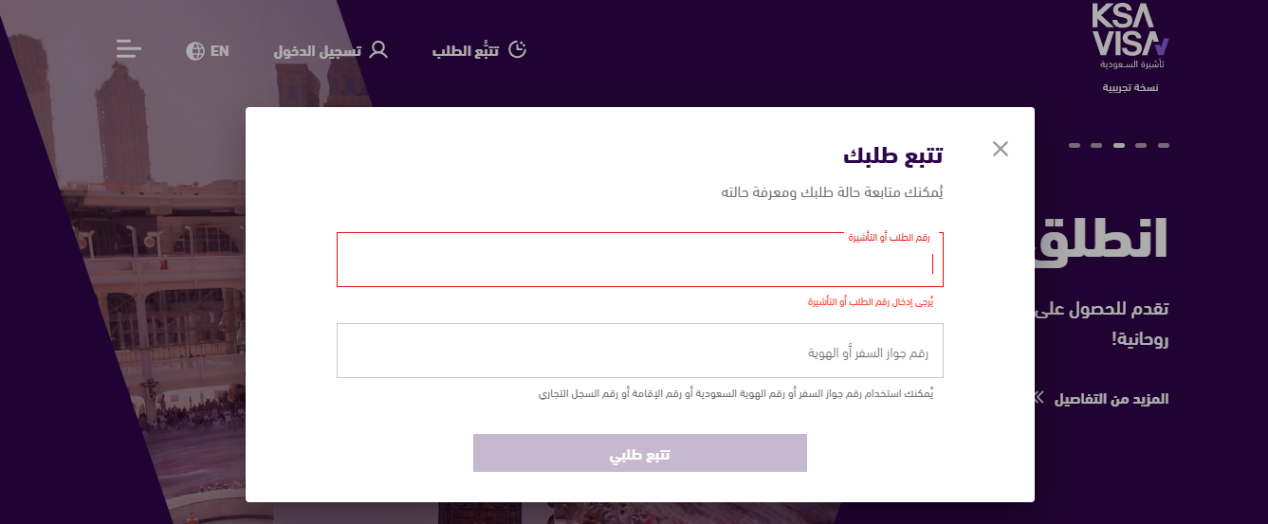Open the المزيد من التفاصيل link
The image size is (1268, 524).
click(x=1111, y=398)
